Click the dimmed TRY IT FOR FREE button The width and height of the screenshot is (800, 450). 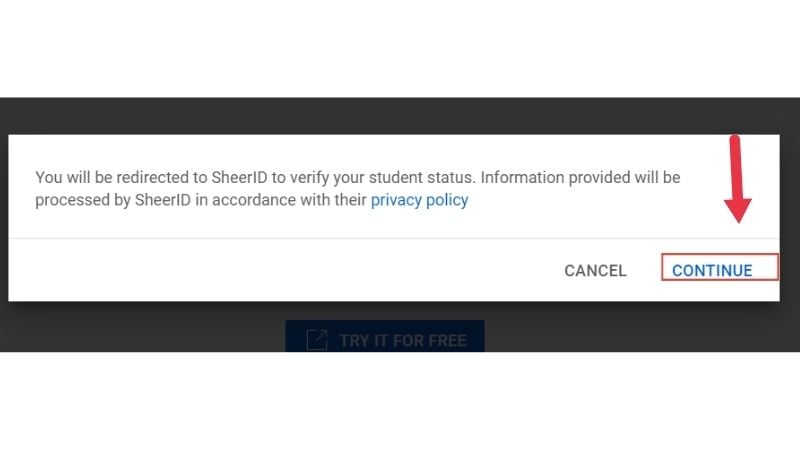[385, 336]
